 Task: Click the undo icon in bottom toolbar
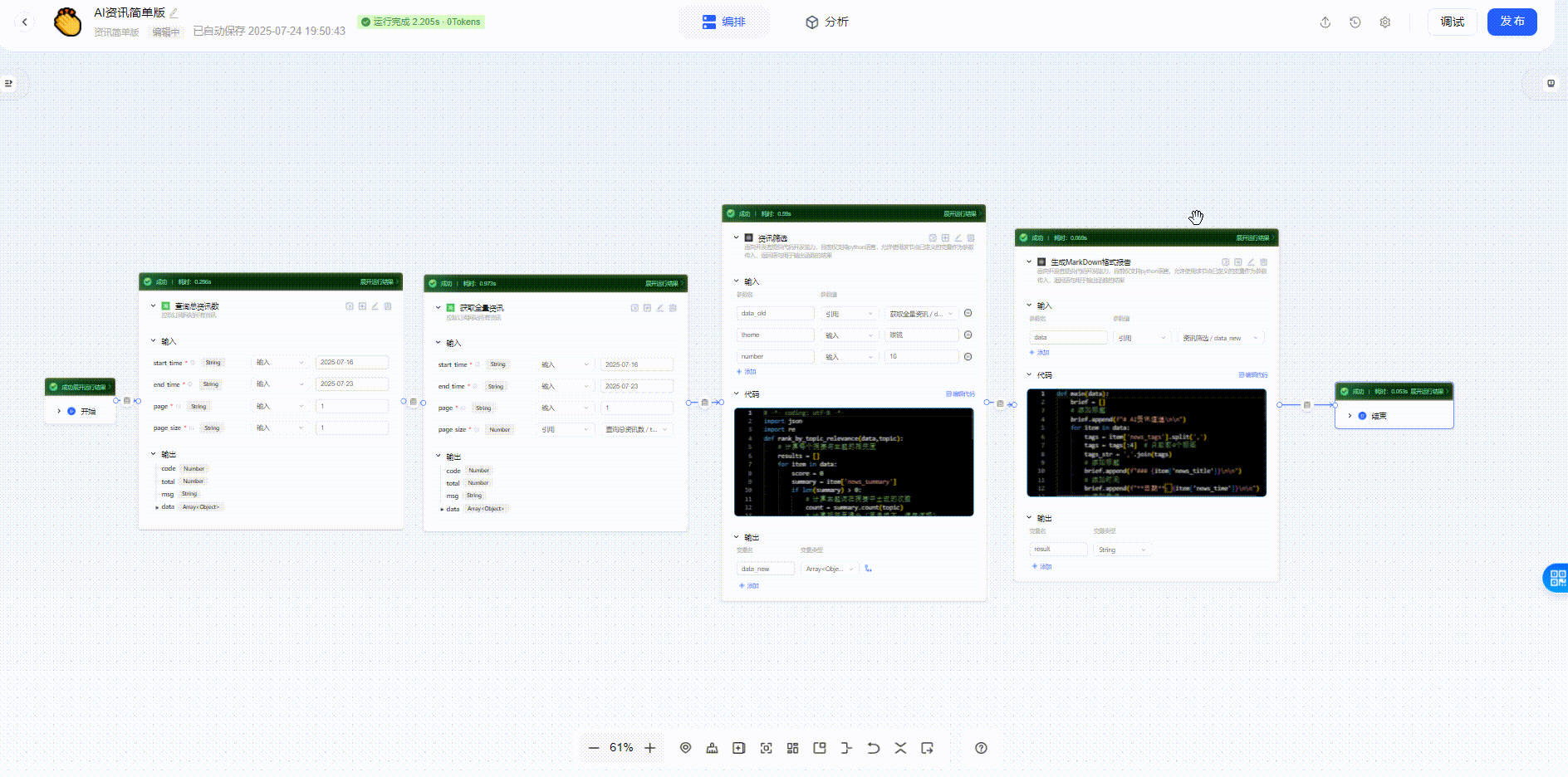873,748
